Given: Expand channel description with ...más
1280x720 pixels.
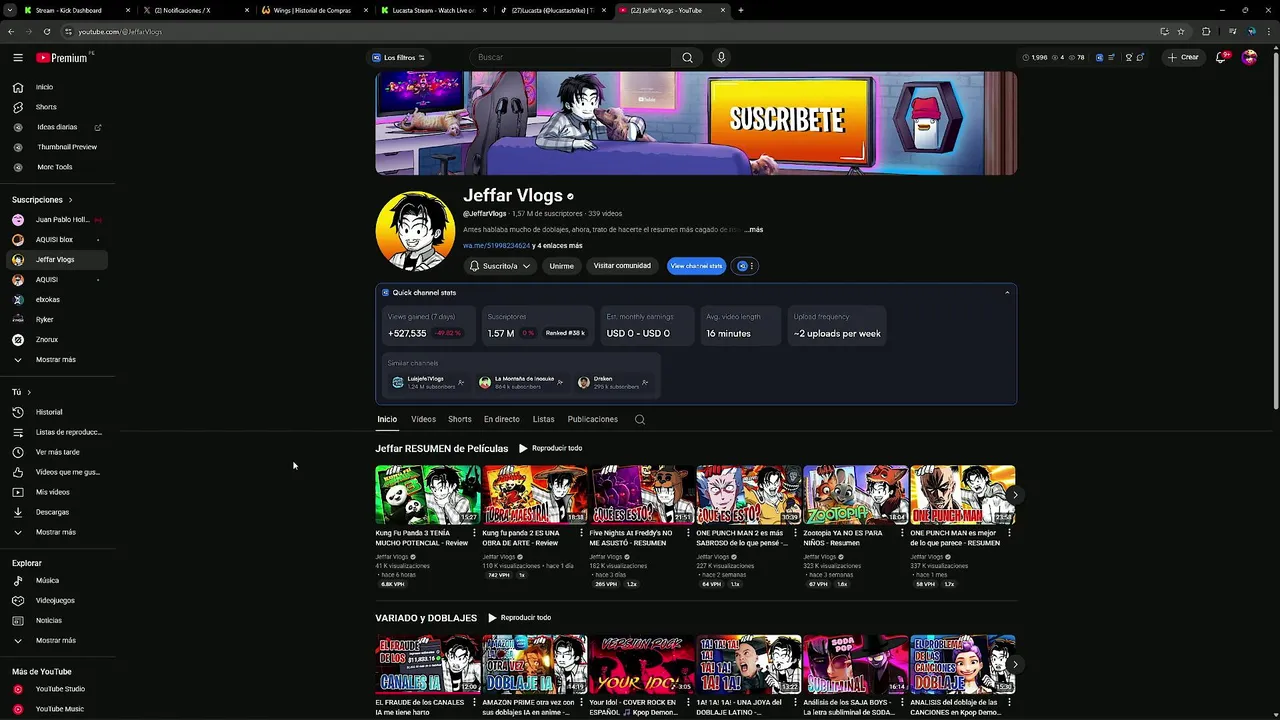Looking at the screenshot, I should coord(753,230).
